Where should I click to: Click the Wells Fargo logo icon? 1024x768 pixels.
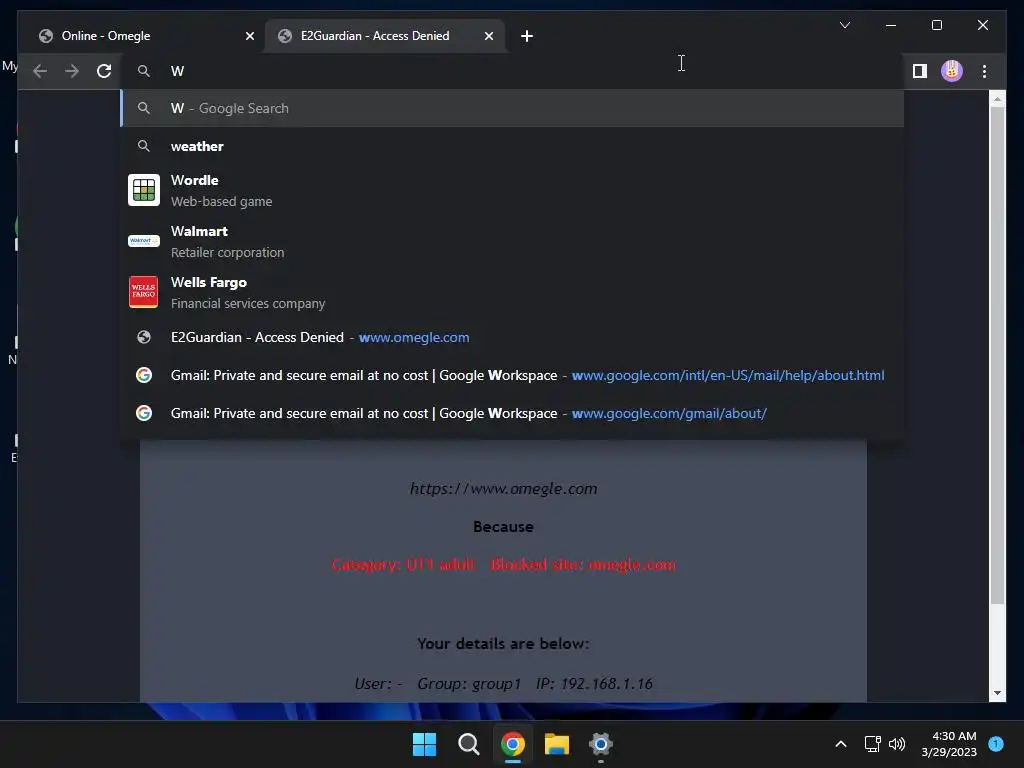click(x=144, y=292)
